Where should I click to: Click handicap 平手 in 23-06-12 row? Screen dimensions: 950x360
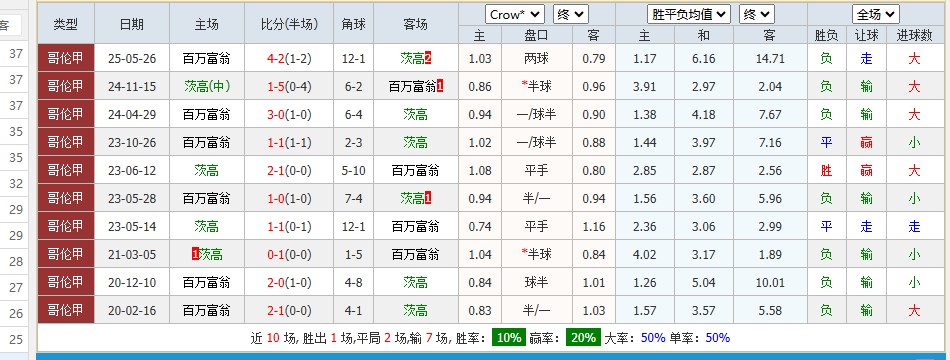point(537,171)
